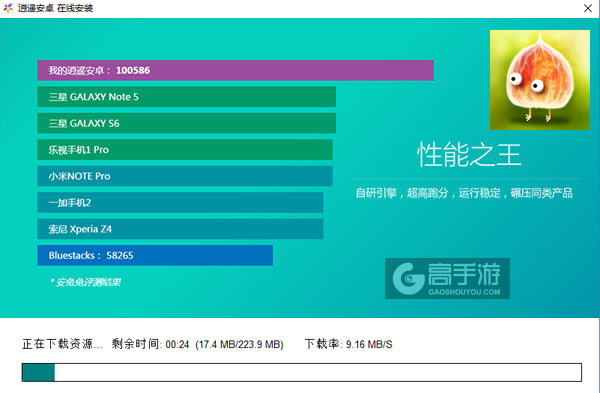
Task: Close the online installer window
Action: (588, 8)
